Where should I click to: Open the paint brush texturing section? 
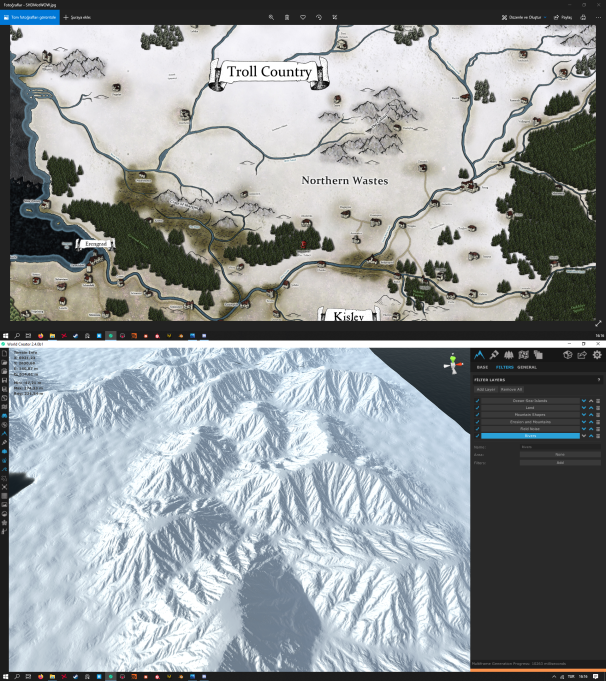point(494,355)
